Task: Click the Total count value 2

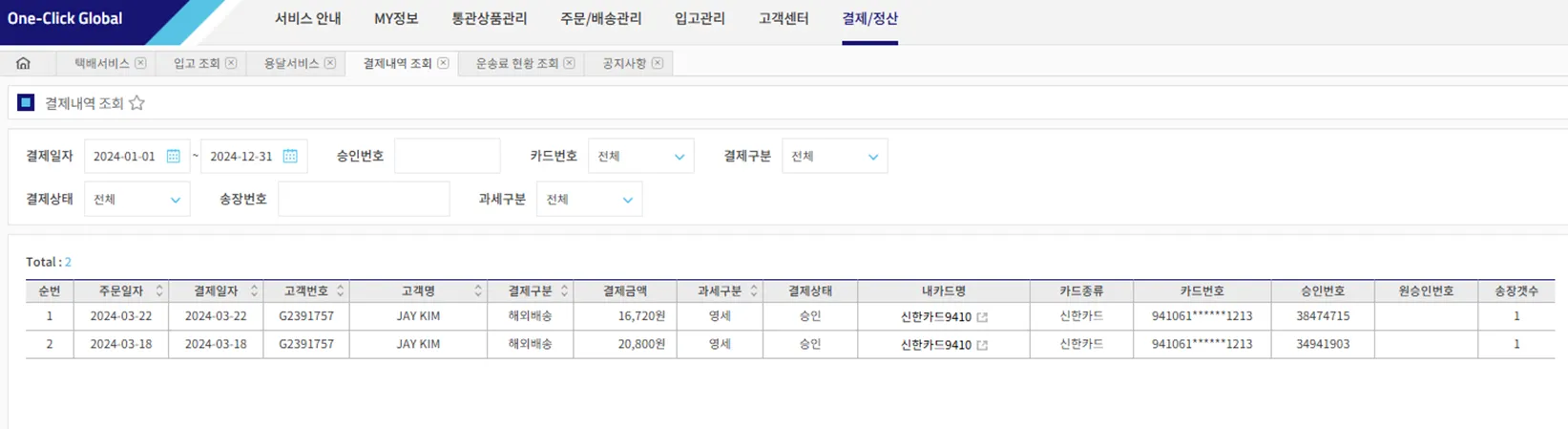Action: (68, 262)
